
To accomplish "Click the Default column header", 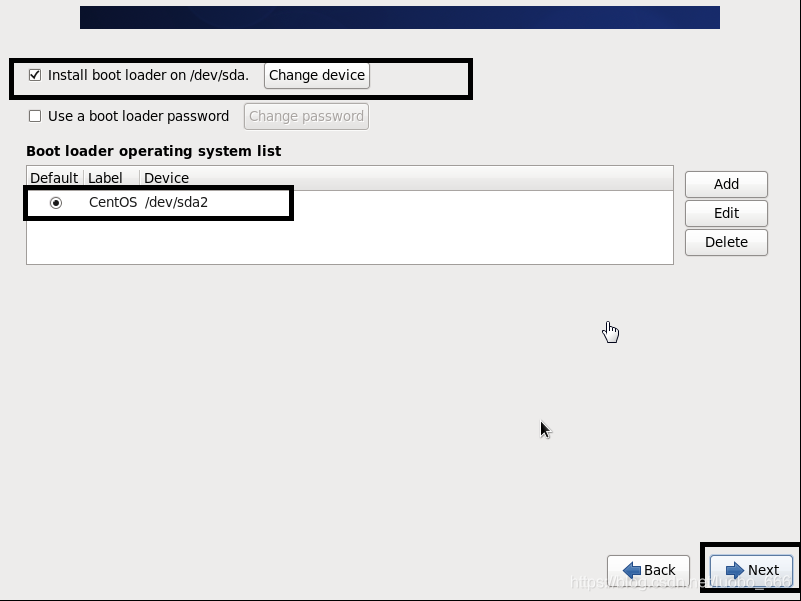I will pos(55,178).
